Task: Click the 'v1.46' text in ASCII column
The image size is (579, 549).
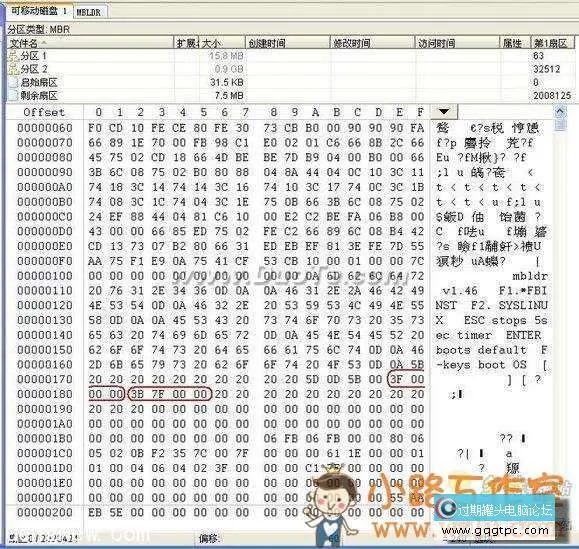Action: click(460, 291)
